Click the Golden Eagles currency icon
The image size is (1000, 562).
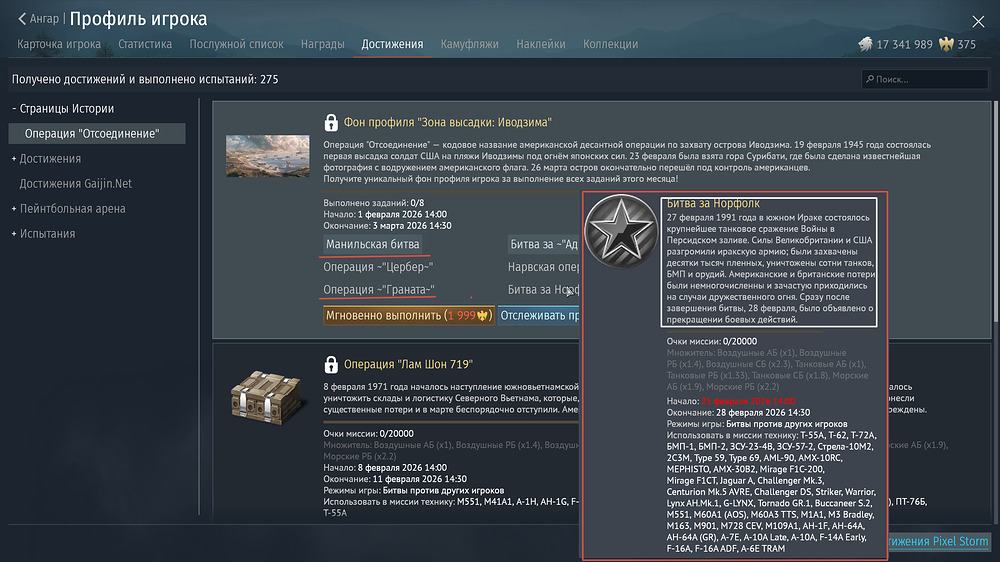click(946, 44)
